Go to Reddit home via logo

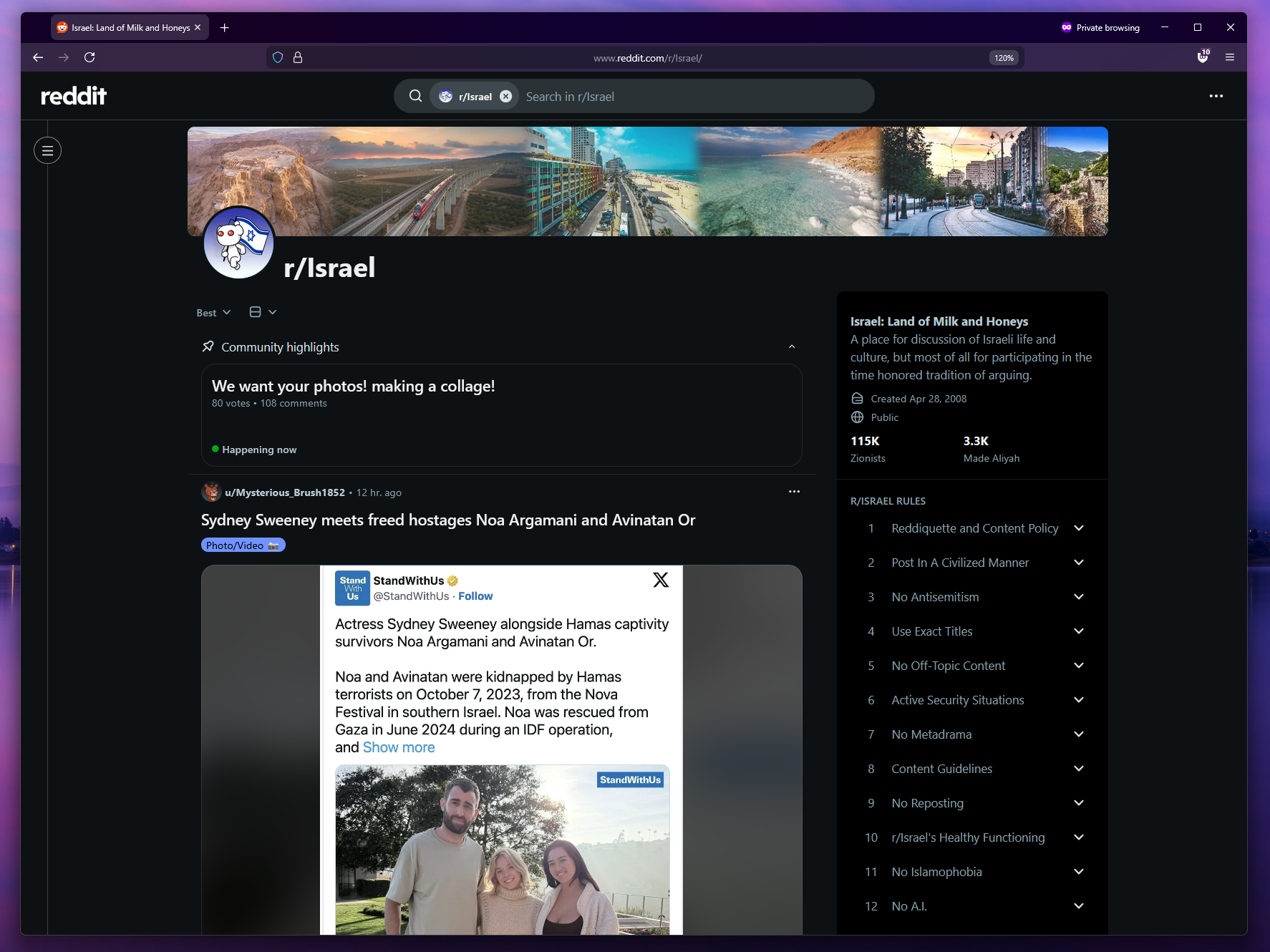click(x=74, y=96)
